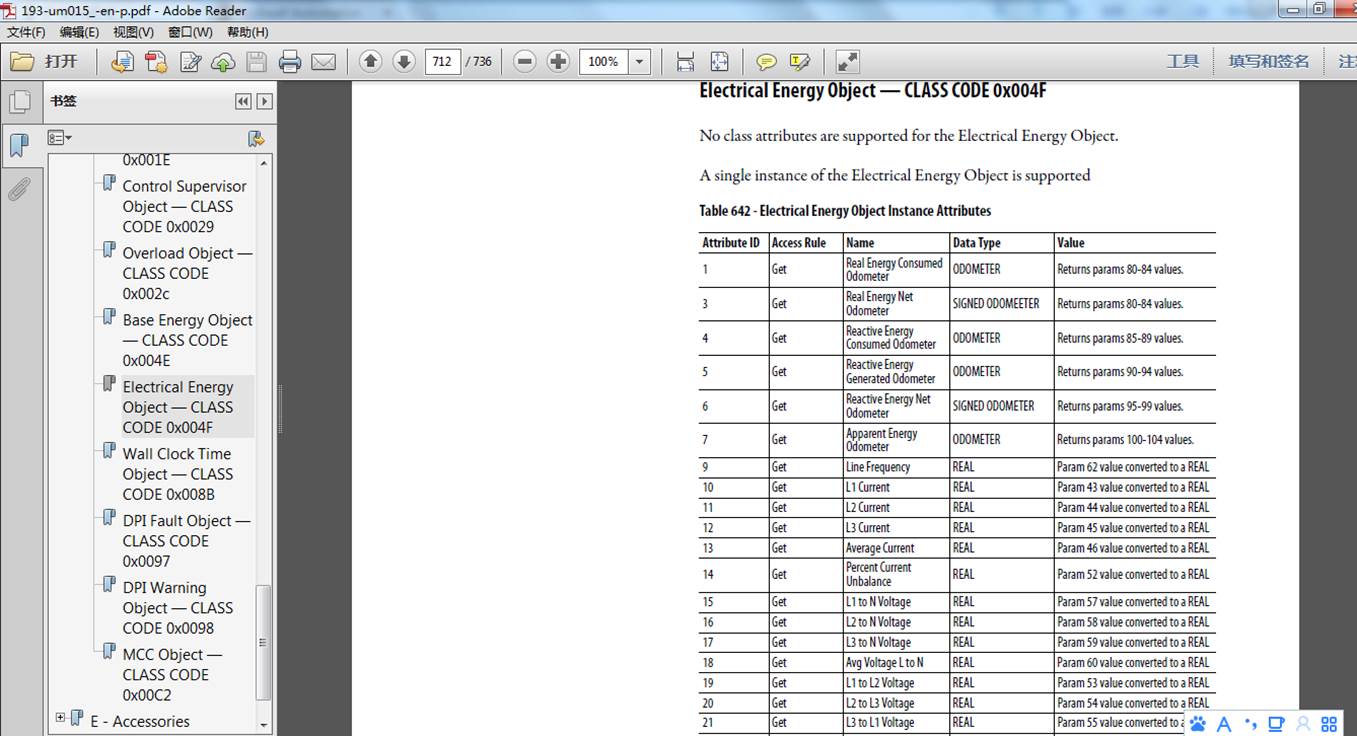Go to previous page with up arrow
Image resolution: width=1357 pixels, height=736 pixels.
370,61
